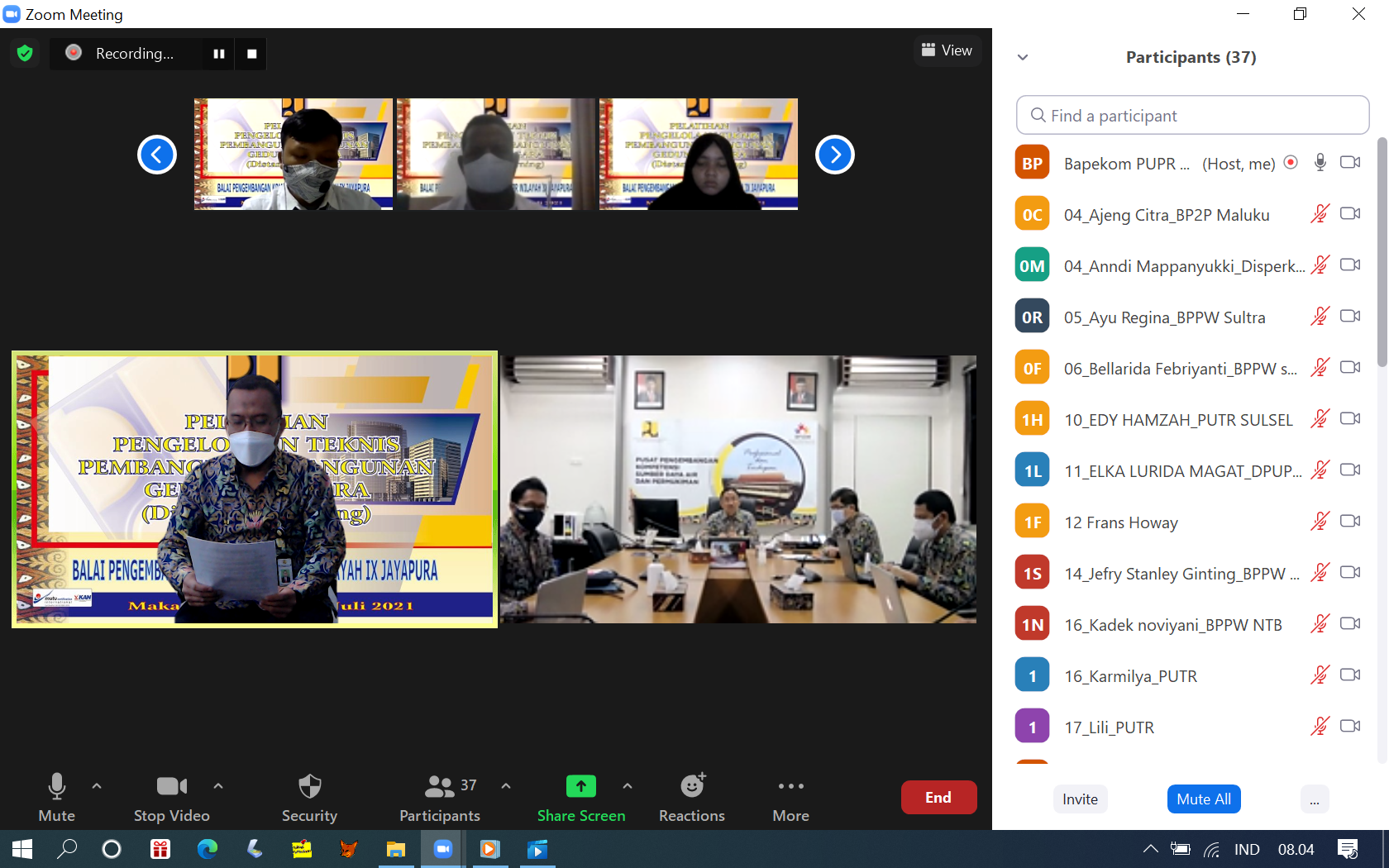The width and height of the screenshot is (1389, 868).
Task: Click the green encryption shield icon
Action: point(25,53)
